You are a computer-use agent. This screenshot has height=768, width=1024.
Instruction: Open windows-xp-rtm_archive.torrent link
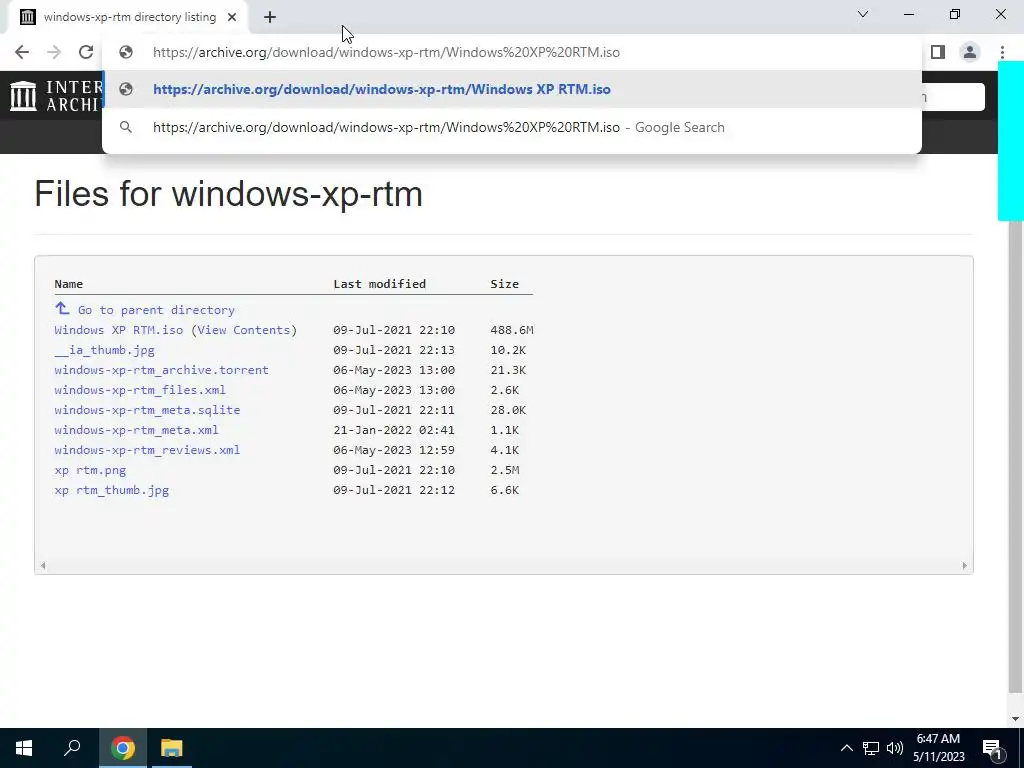pyautogui.click(x=161, y=370)
